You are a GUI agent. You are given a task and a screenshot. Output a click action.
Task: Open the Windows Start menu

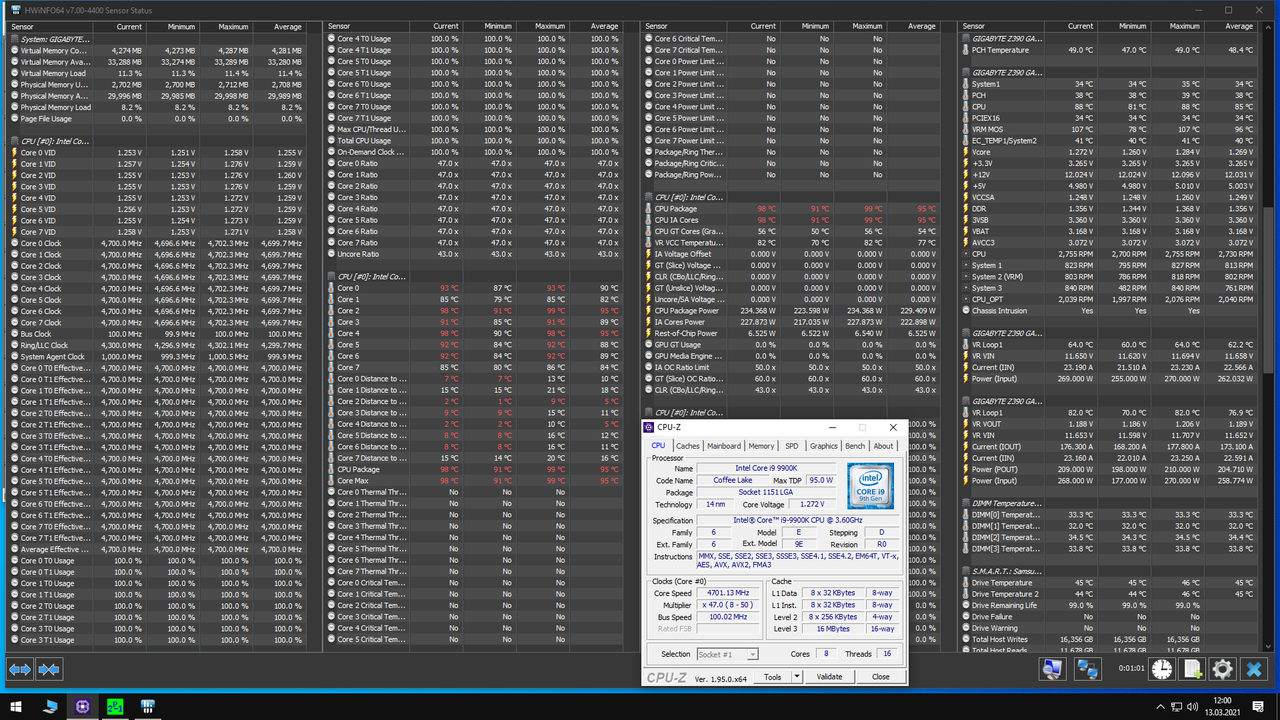click(17, 706)
